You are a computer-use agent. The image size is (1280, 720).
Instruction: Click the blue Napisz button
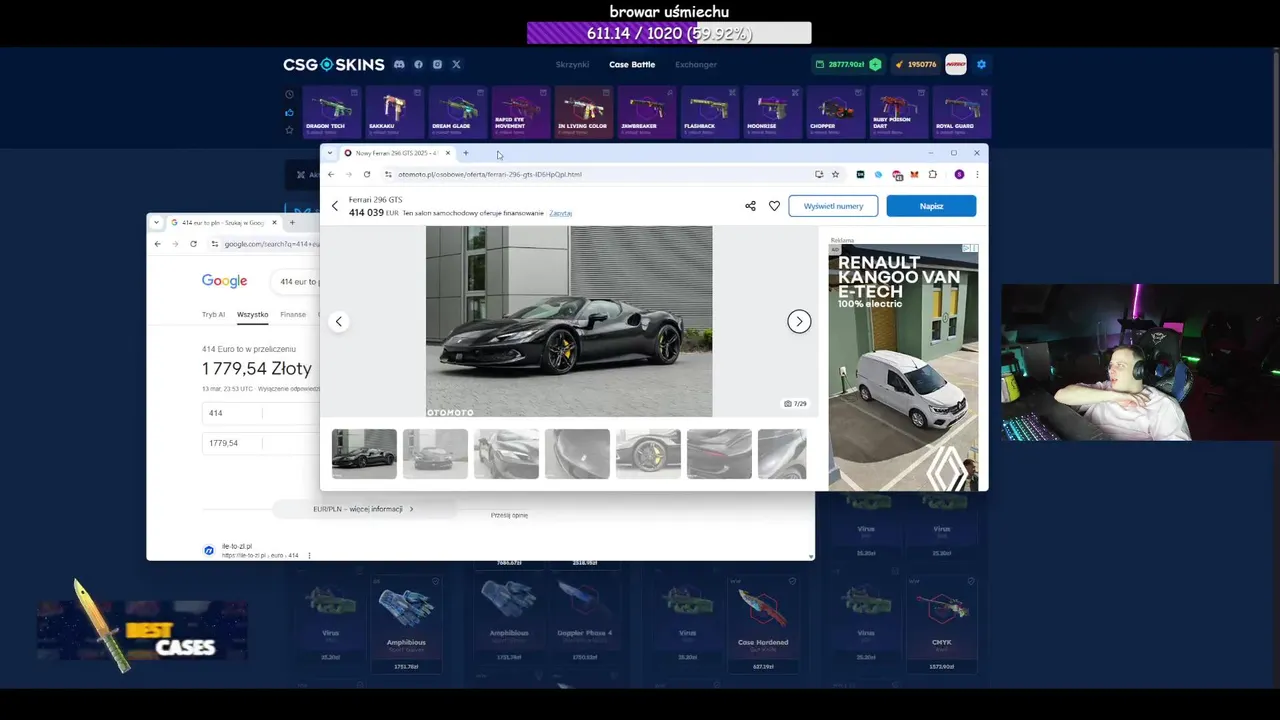[x=931, y=206]
